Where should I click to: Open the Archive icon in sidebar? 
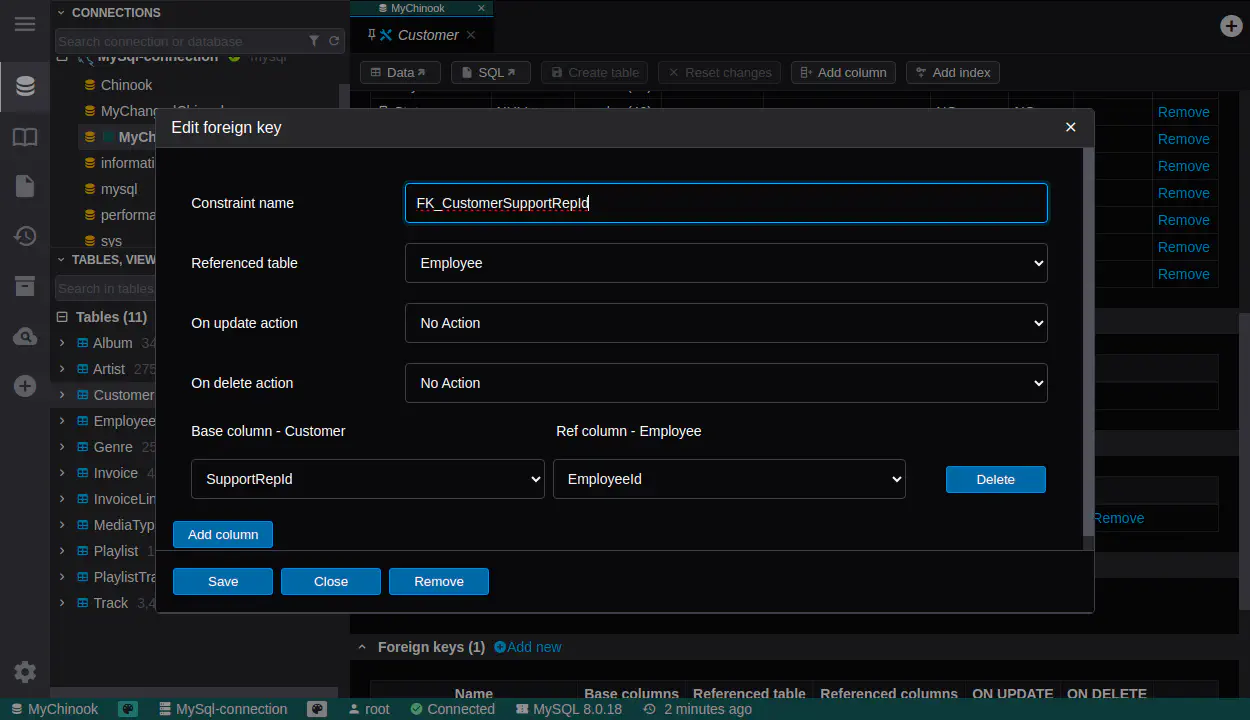[x=25, y=287]
